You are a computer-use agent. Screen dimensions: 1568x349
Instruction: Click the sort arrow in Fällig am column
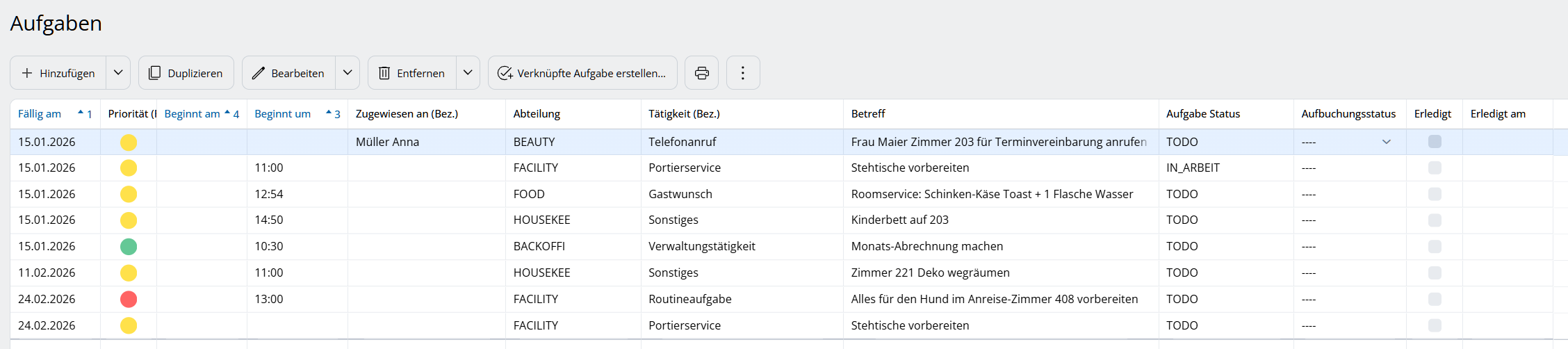click(x=81, y=113)
